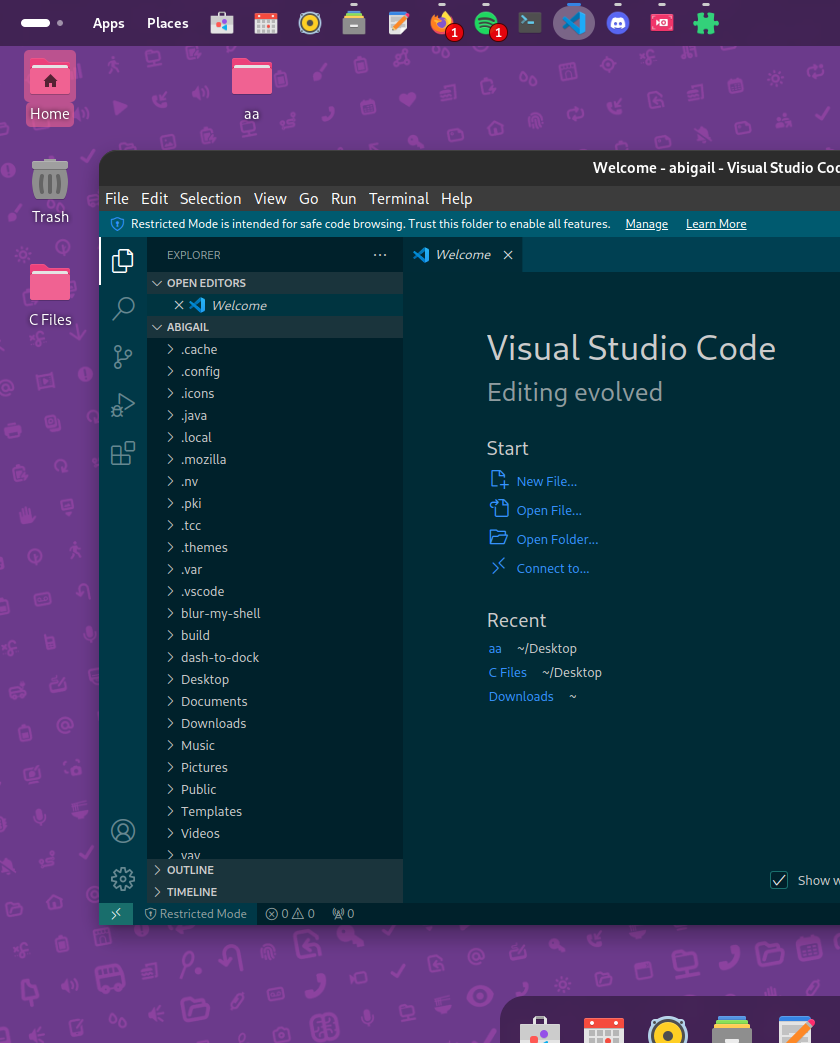Open the Source Control view

pyautogui.click(x=123, y=356)
